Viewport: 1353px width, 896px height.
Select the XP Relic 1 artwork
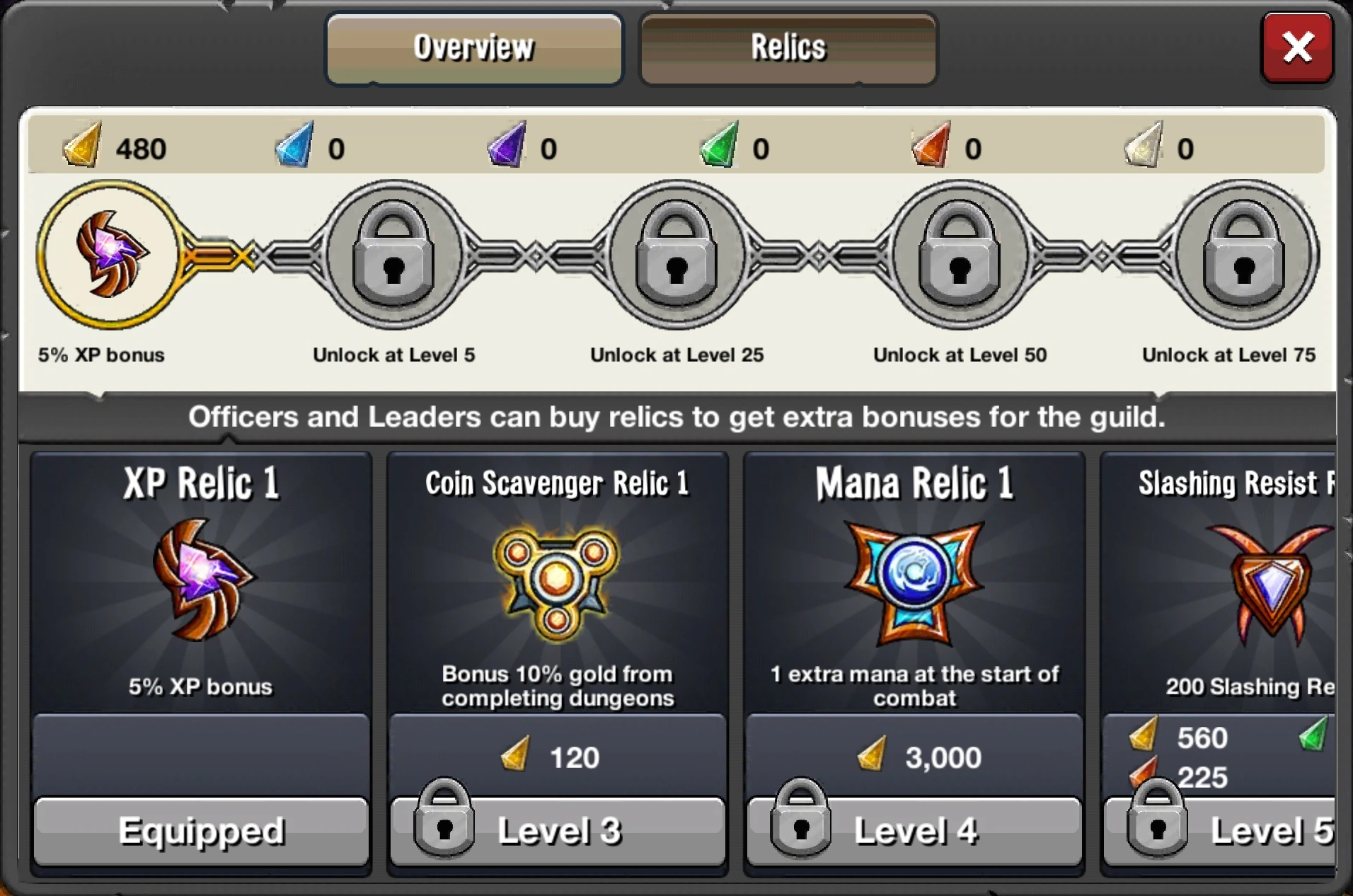(x=202, y=580)
